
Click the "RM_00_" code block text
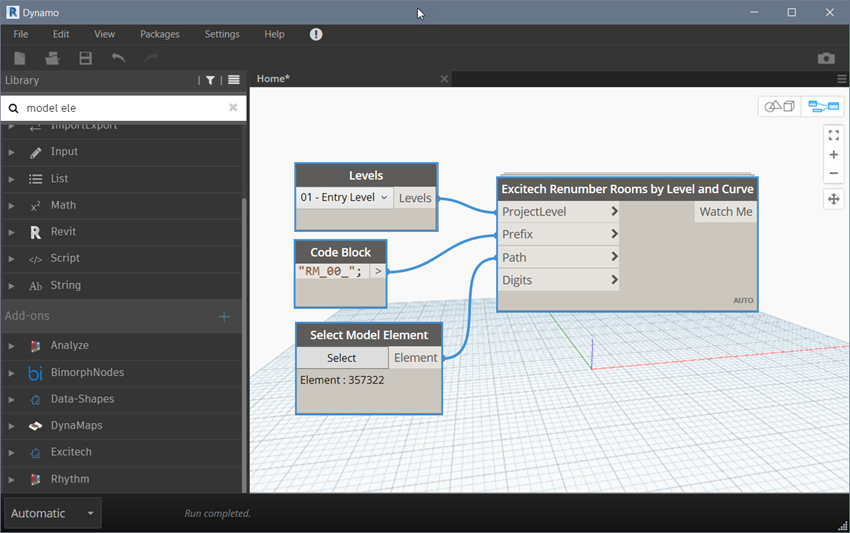(330, 271)
